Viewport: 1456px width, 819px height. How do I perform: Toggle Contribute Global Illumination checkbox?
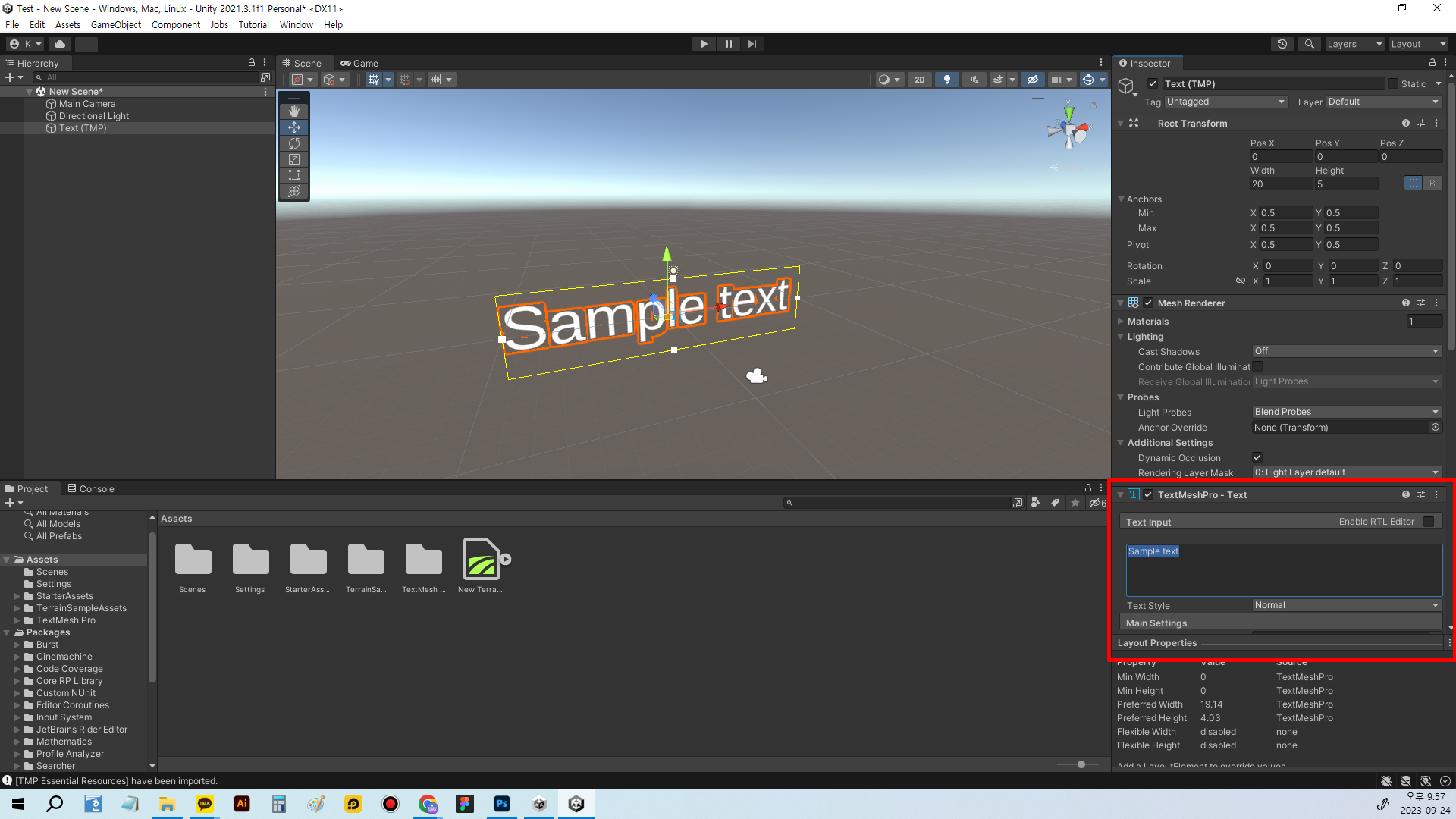(x=1257, y=366)
